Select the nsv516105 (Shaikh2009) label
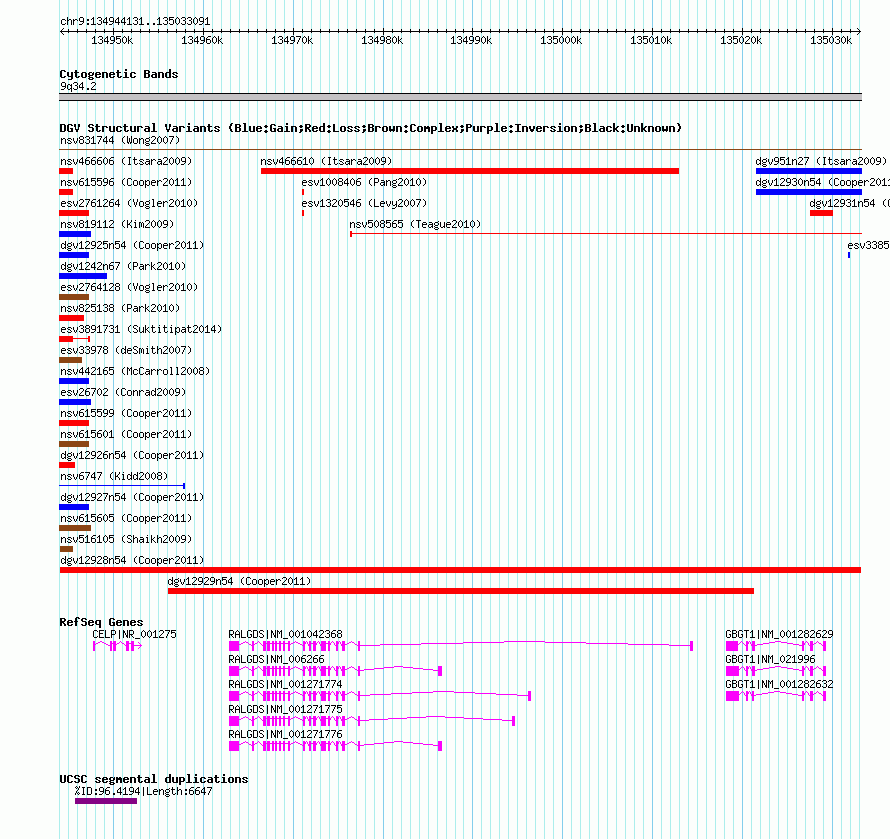The image size is (890, 839). 126,539
